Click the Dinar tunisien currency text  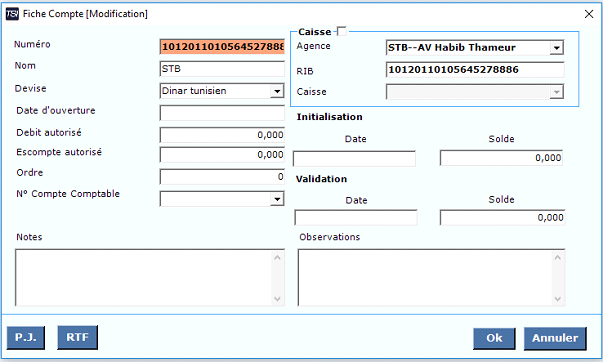tap(194, 91)
